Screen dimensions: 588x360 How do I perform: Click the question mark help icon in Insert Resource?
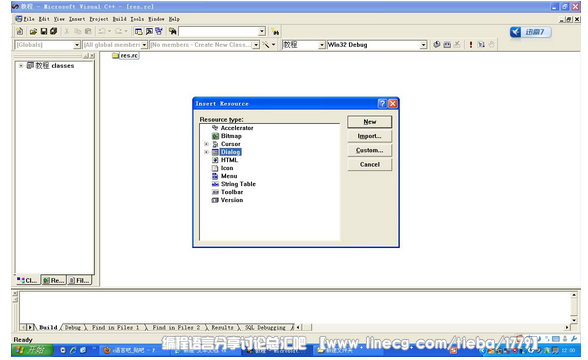382,104
